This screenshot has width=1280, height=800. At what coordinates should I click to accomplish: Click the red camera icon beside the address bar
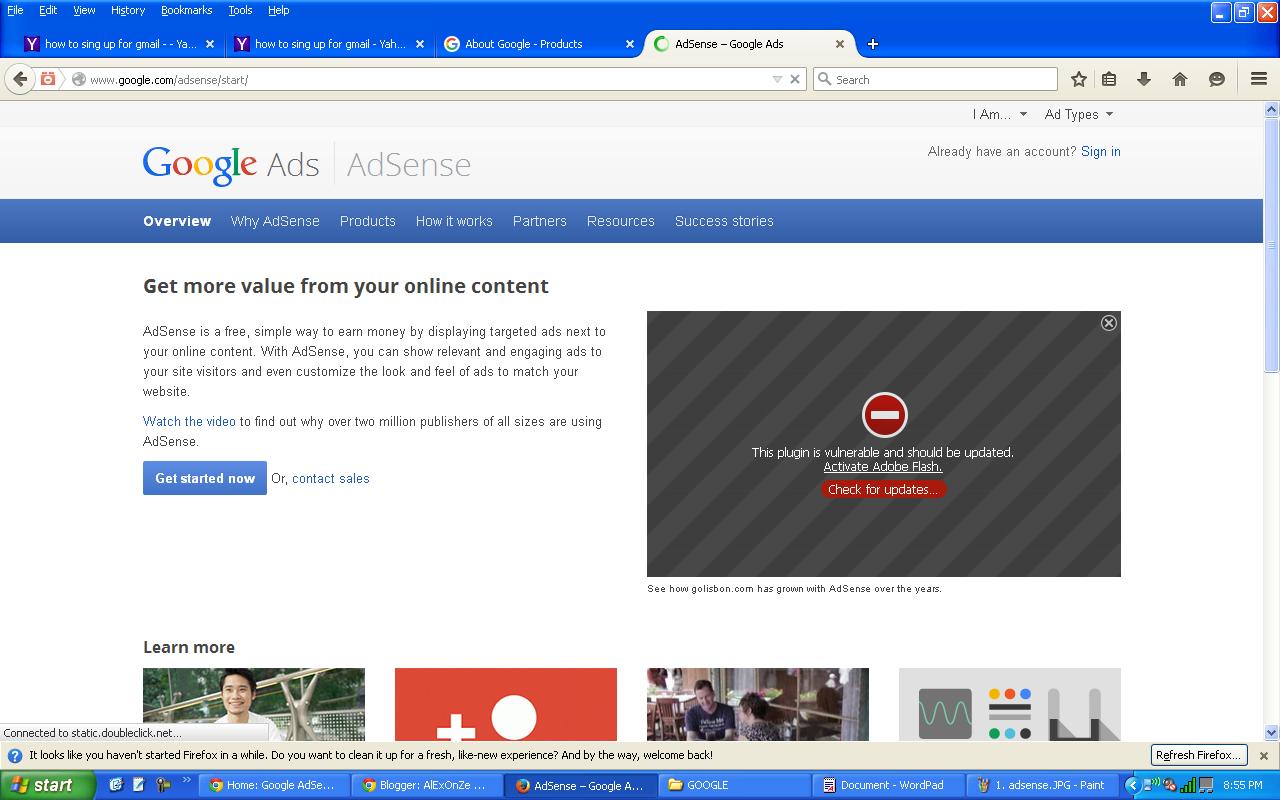coord(47,79)
